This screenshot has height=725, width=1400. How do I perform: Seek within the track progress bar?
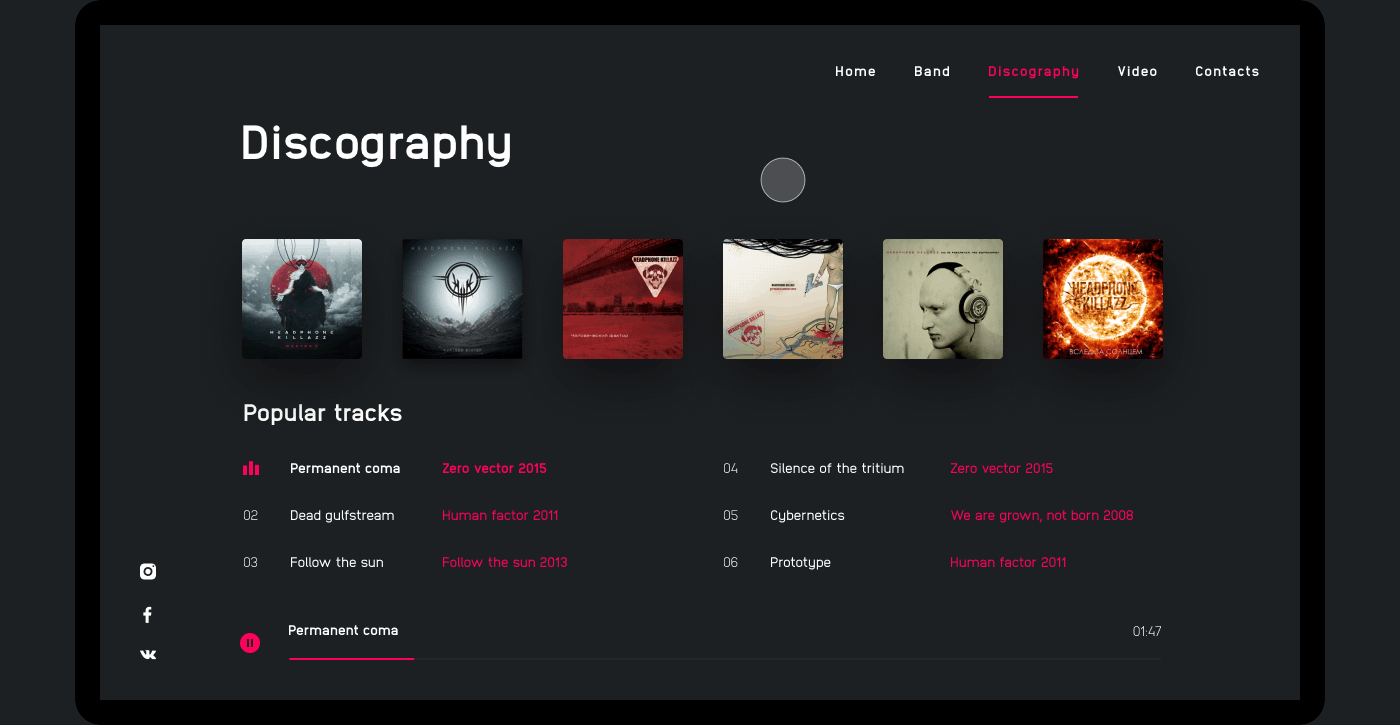(725, 659)
